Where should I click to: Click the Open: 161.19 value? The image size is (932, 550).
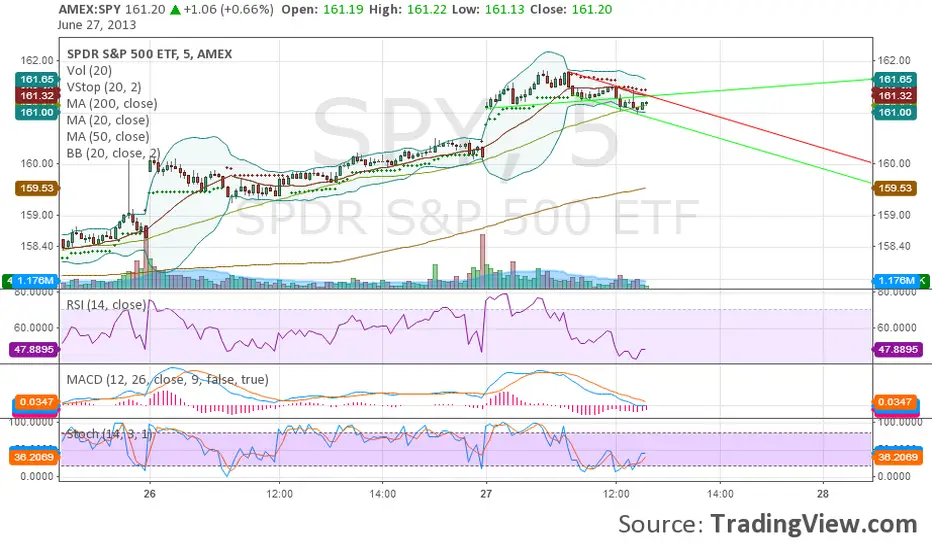pyautogui.click(x=322, y=10)
